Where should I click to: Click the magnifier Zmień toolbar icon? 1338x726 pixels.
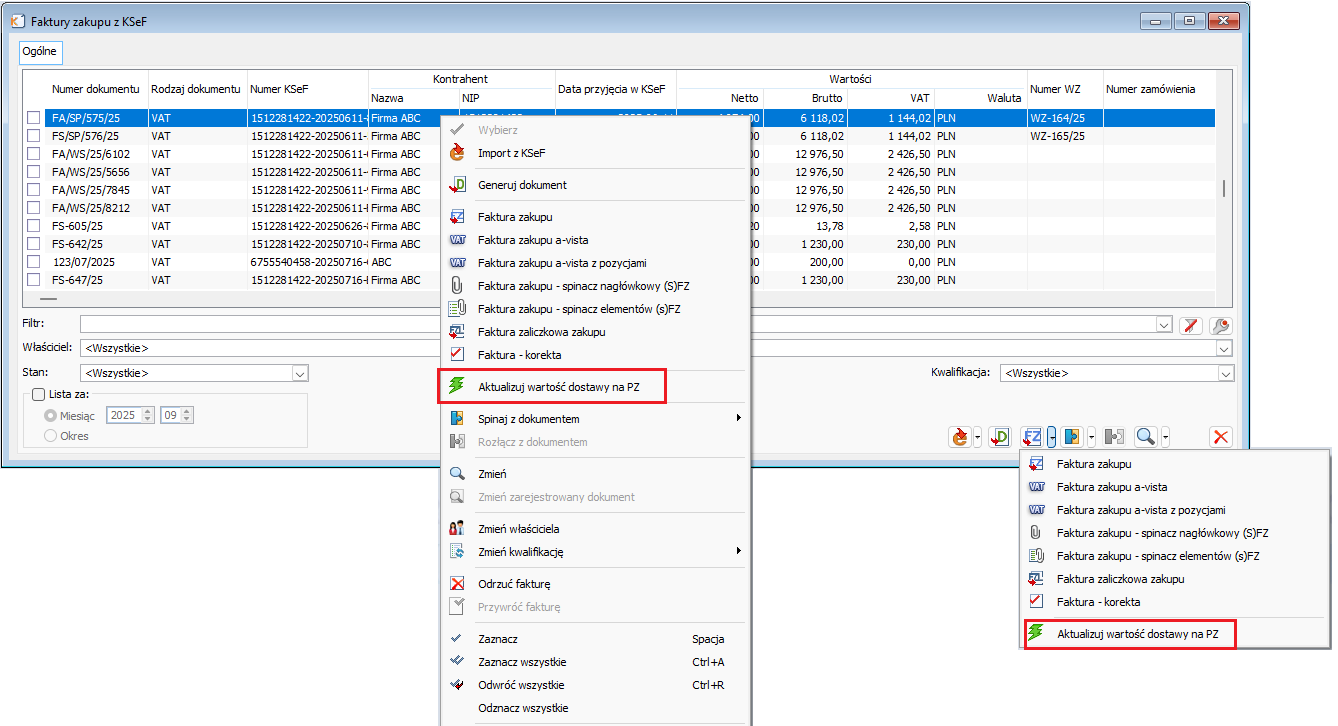point(1145,437)
